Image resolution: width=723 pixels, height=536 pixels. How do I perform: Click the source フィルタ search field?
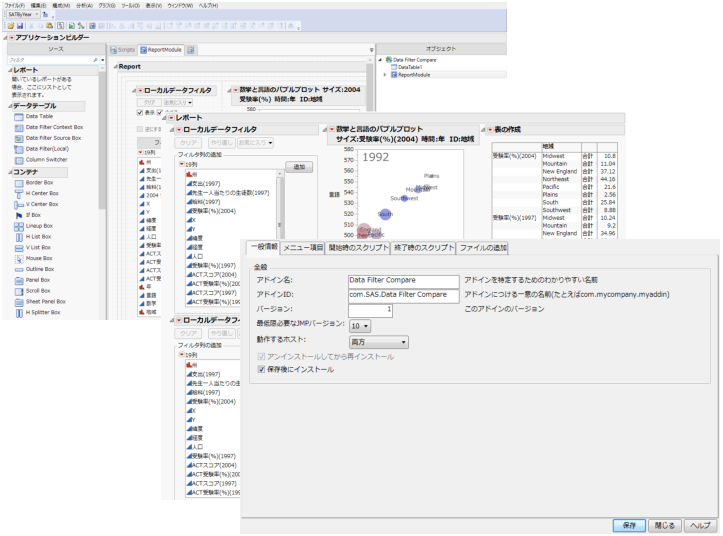tap(53, 60)
